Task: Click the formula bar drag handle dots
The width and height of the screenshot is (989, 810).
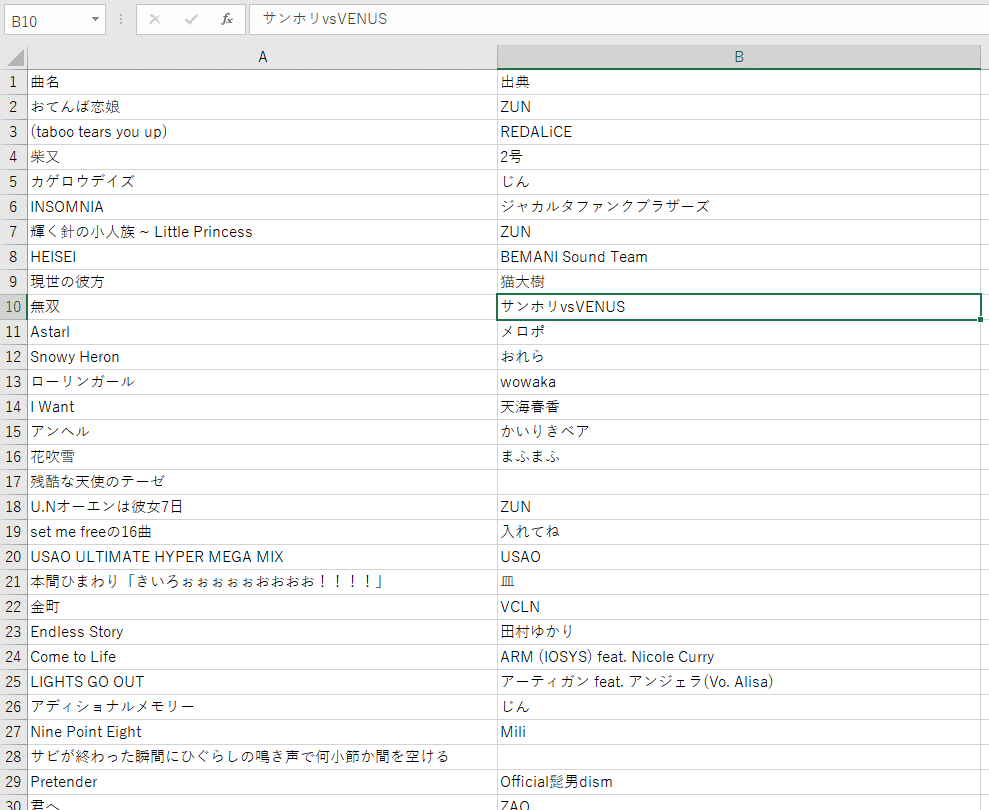Action: tap(120, 20)
